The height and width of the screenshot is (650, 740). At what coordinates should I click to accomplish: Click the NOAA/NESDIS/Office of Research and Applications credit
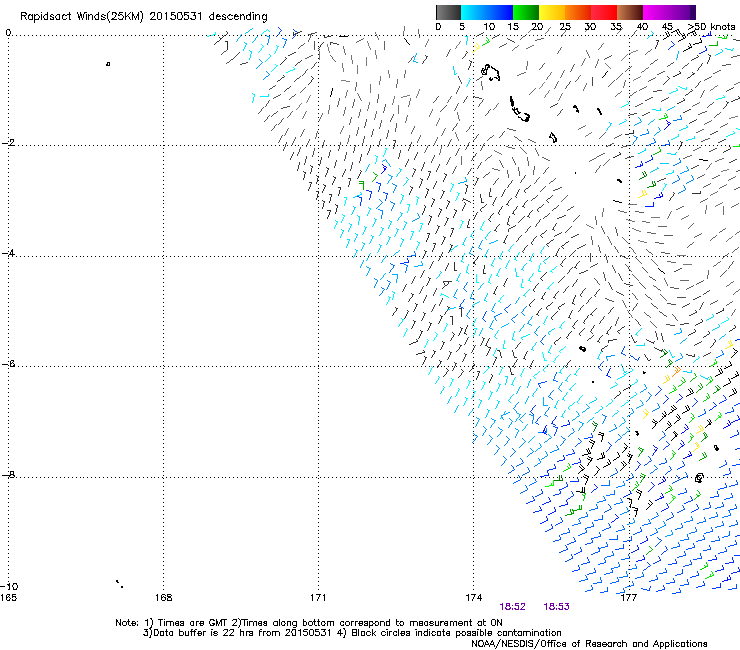click(589, 644)
